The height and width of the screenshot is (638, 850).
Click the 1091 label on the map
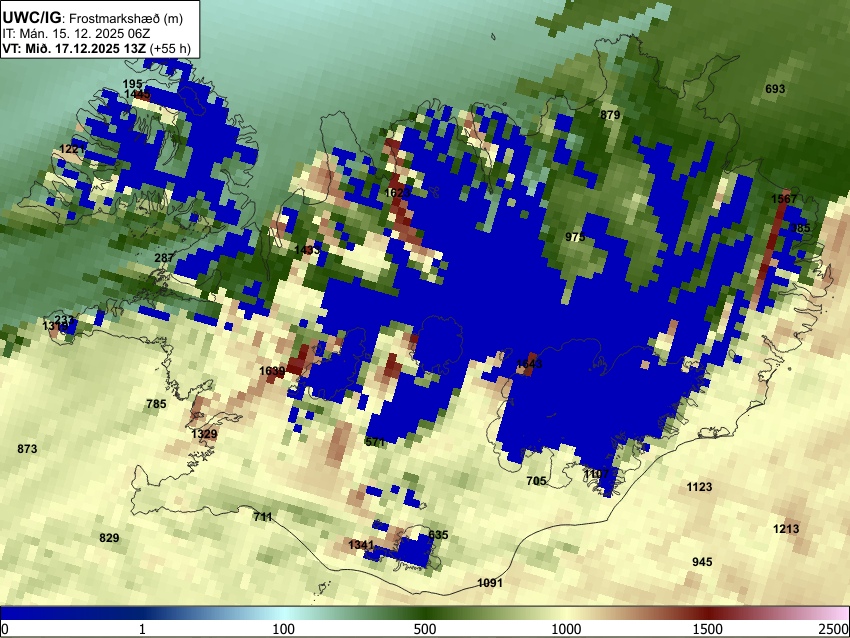tap(490, 583)
